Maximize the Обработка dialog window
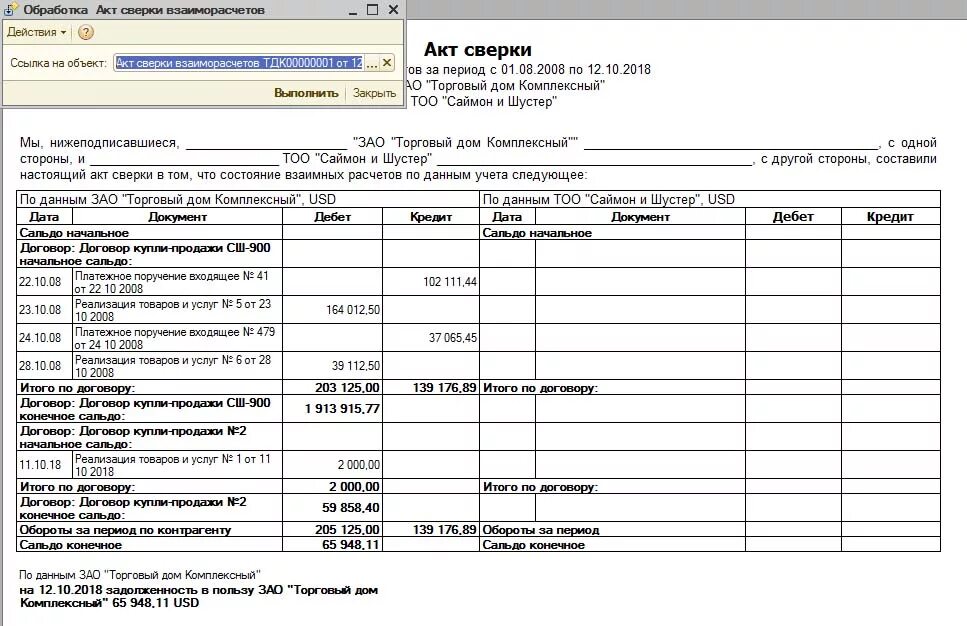This screenshot has width=967, height=626. click(x=372, y=10)
